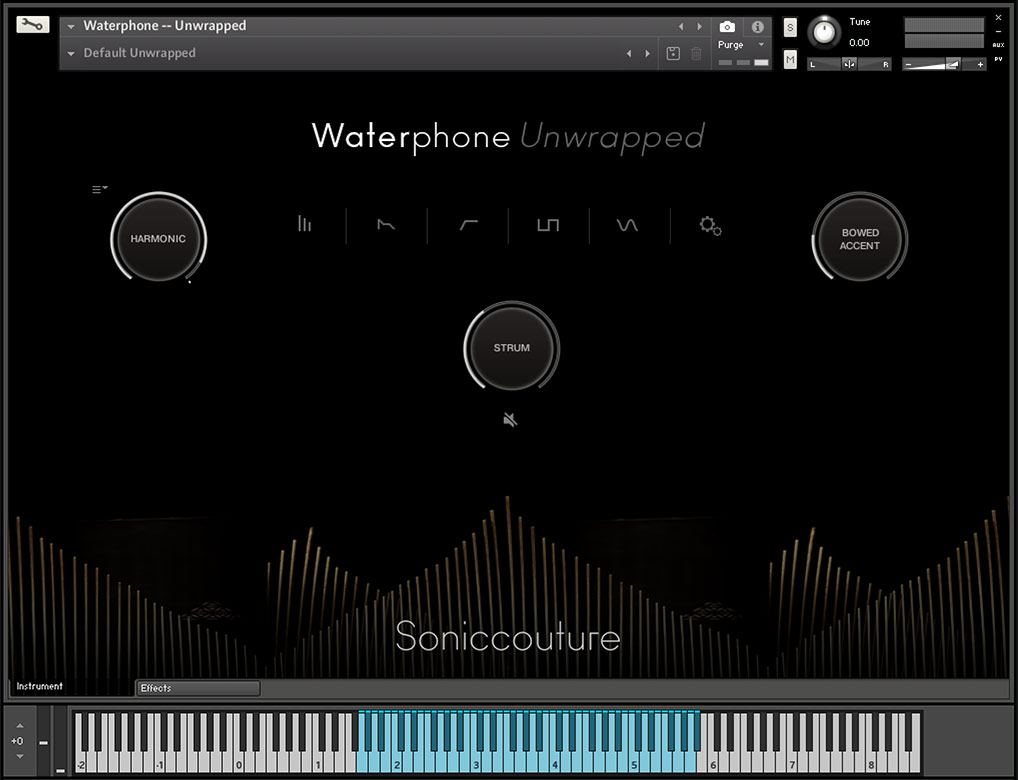The height and width of the screenshot is (780, 1018).
Task: Select previous instrument with left arrow
Action: 680,27
